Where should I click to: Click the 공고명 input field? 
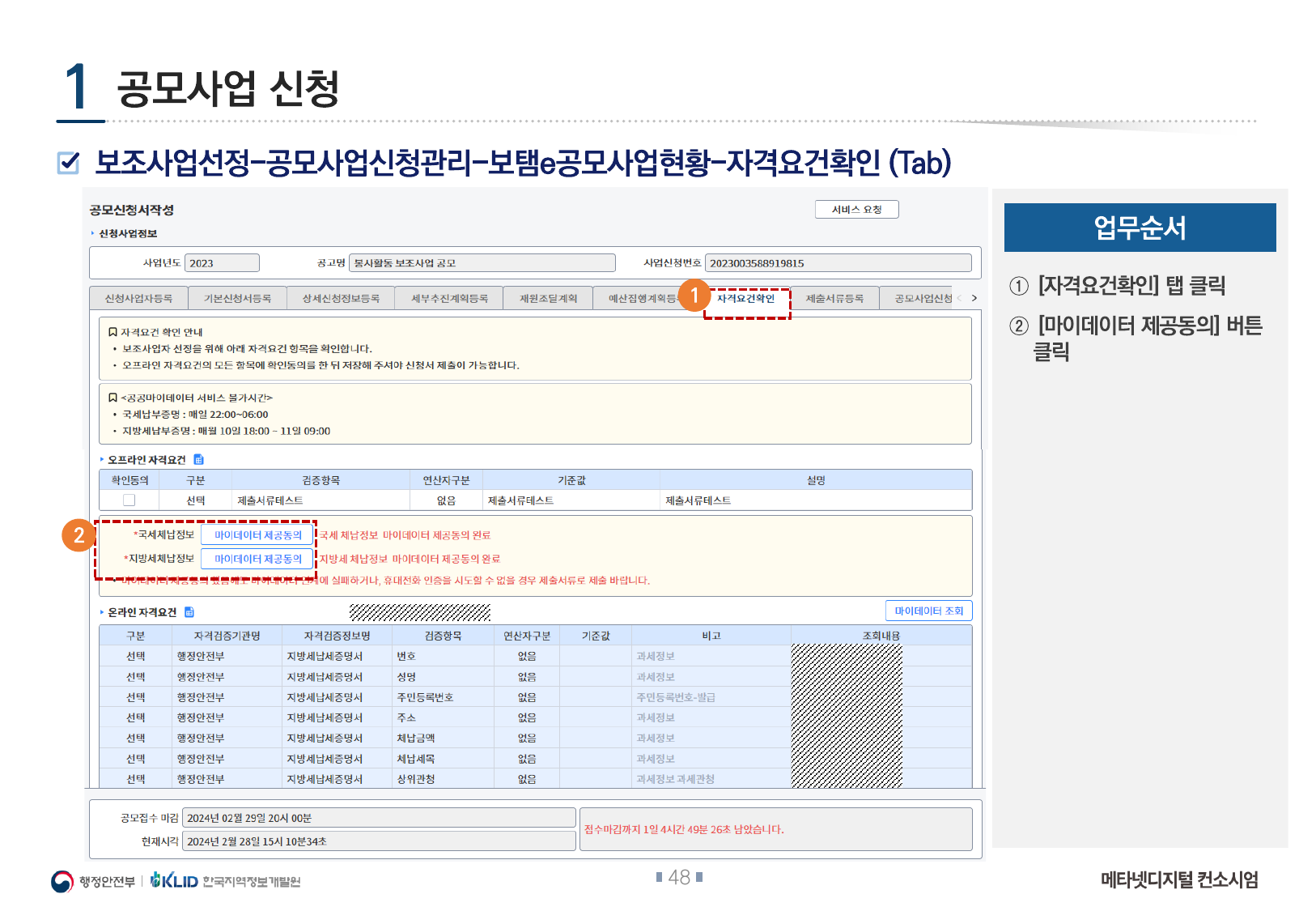click(482, 263)
